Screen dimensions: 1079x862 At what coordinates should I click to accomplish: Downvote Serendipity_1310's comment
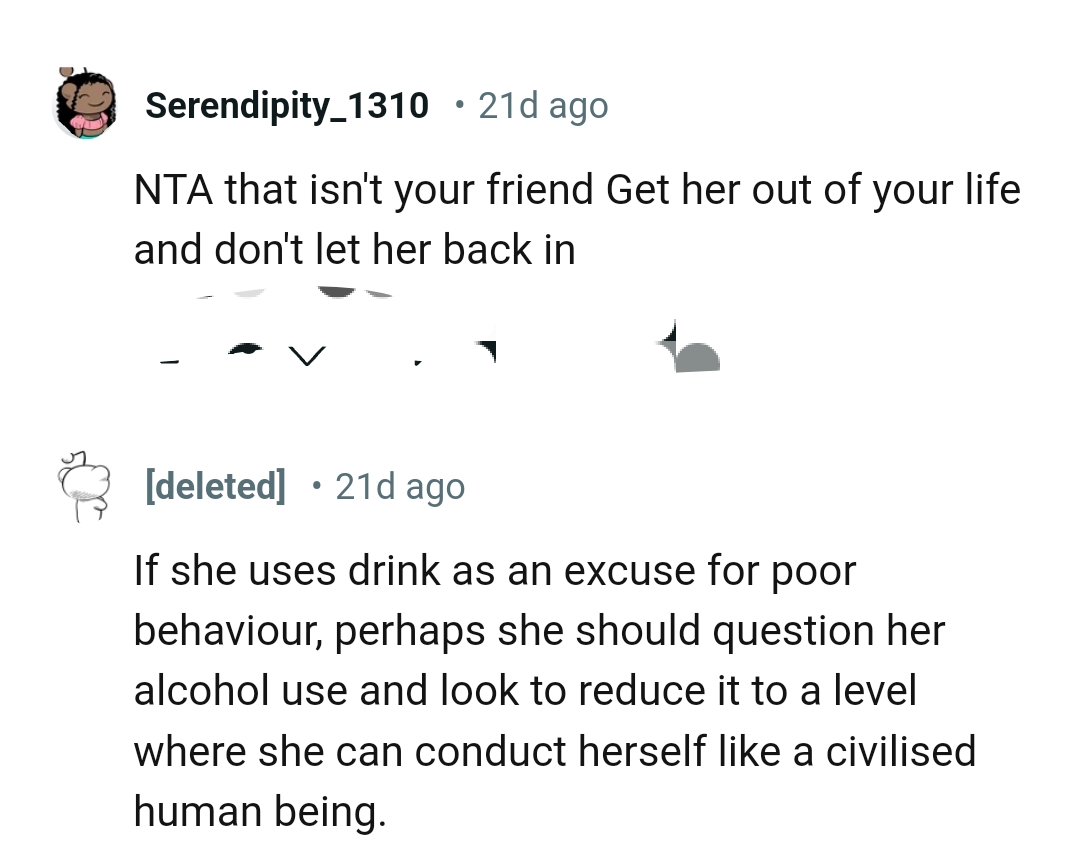[x=305, y=350]
